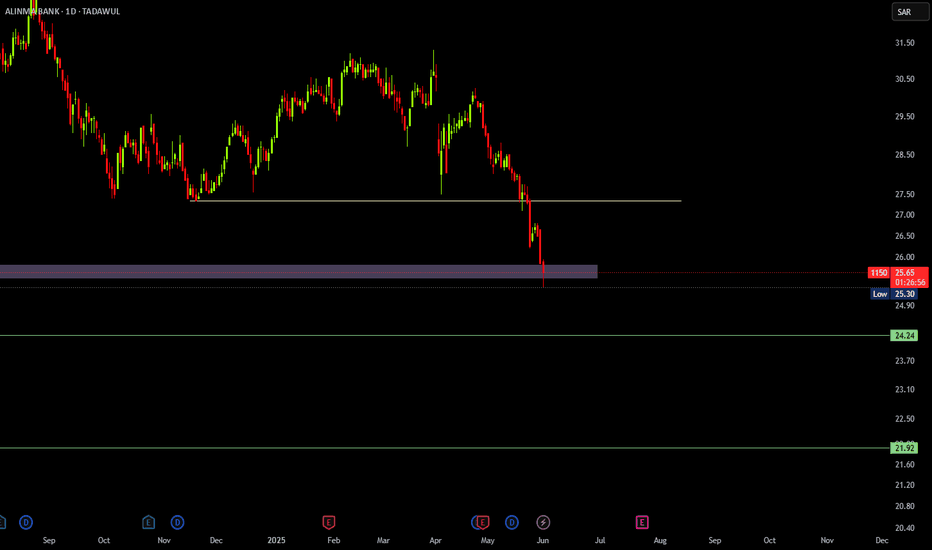Select the 24.24 green price level label
This screenshot has height=550, width=932.
click(x=904, y=335)
